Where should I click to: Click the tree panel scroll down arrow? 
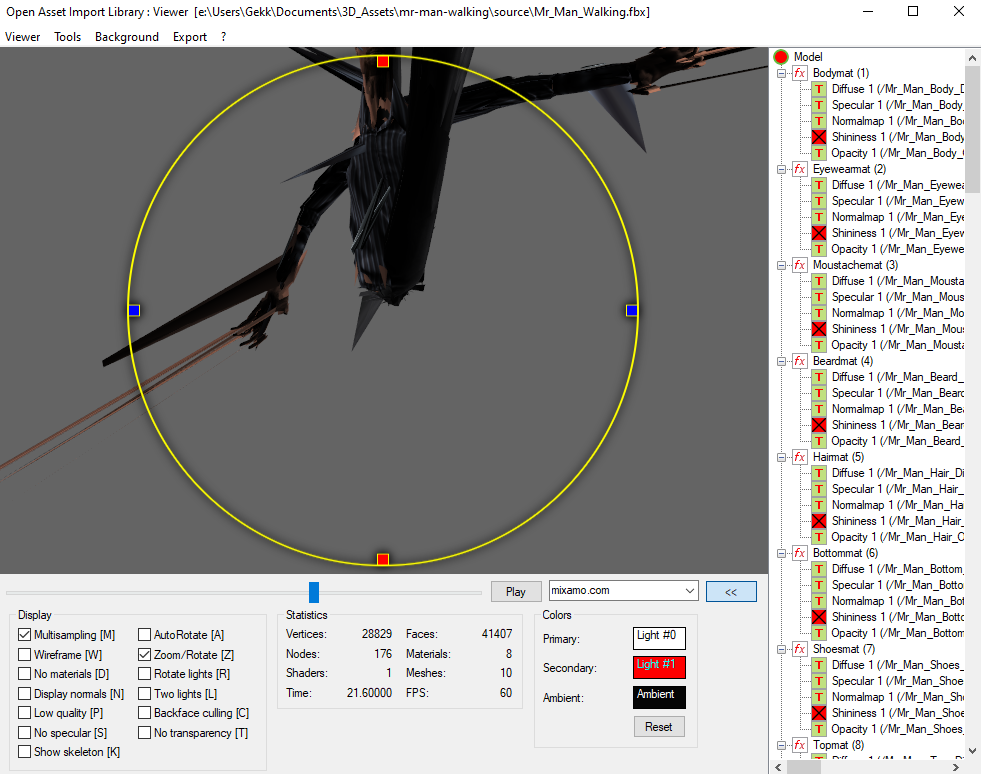[x=972, y=750]
